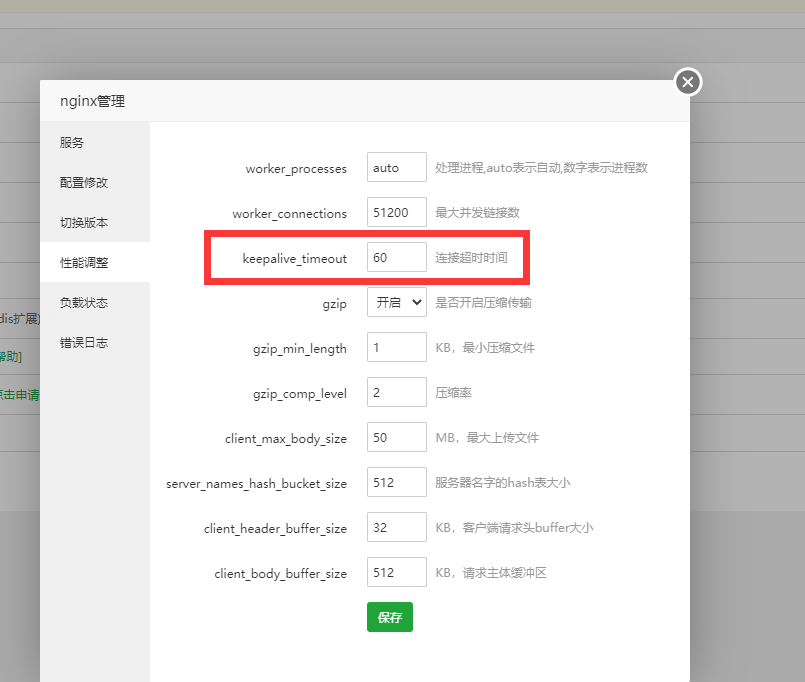The image size is (805, 682).
Task: Click the client_max_body_size label
Action: [286, 439]
